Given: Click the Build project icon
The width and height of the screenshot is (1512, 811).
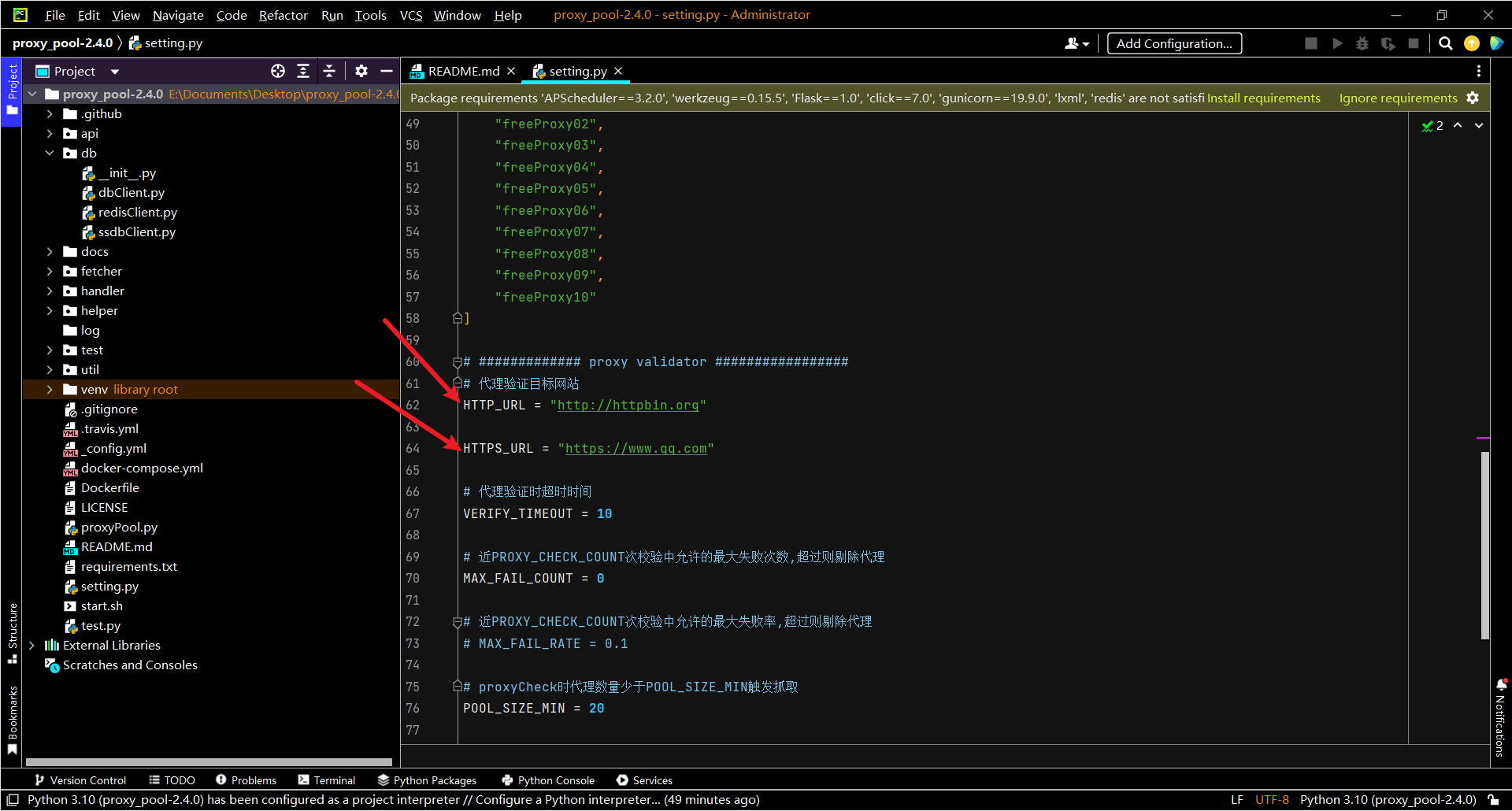Looking at the screenshot, I should coord(1311,43).
